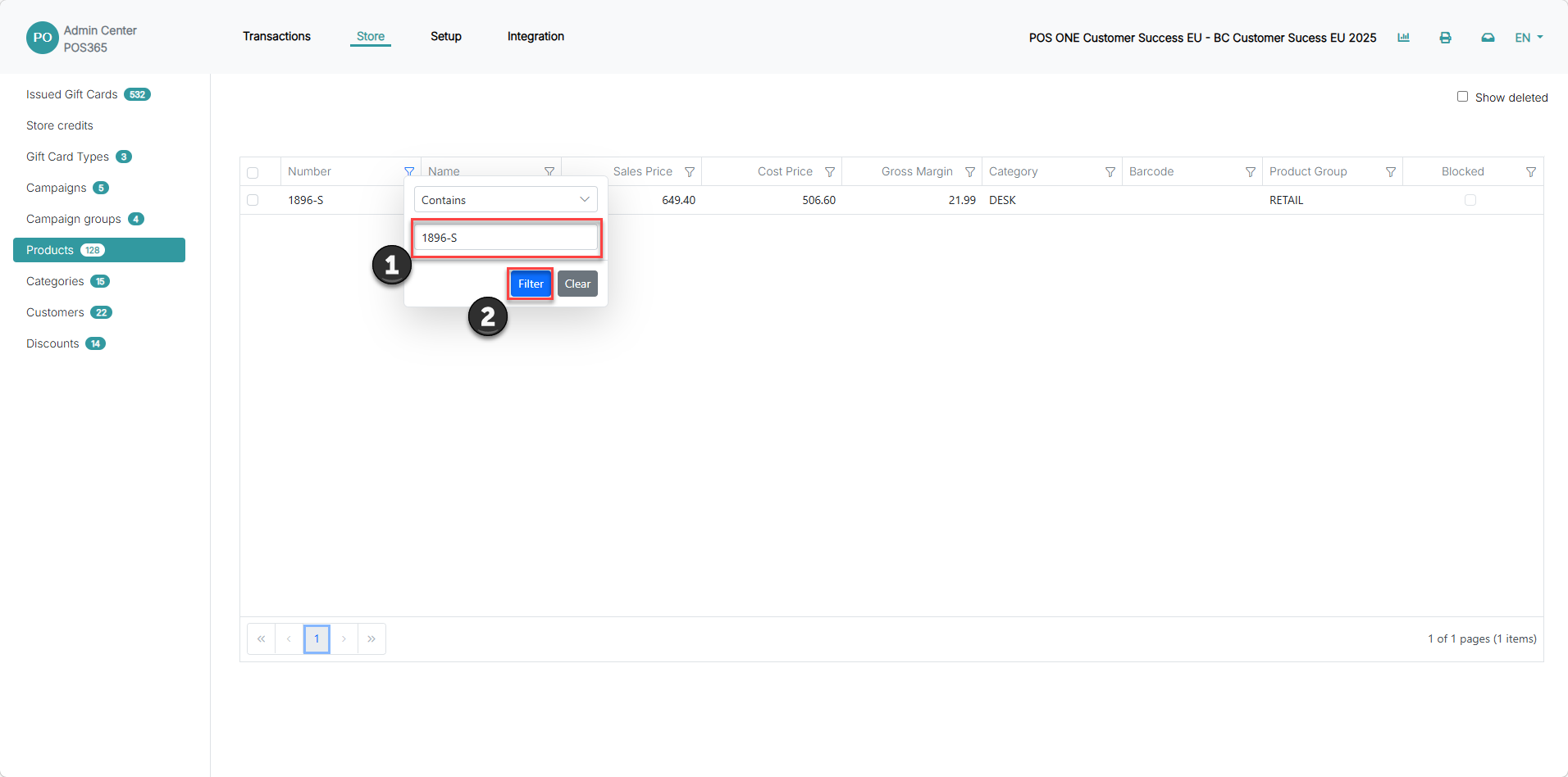
Task: Go to previous page arrow
Action: [289, 638]
